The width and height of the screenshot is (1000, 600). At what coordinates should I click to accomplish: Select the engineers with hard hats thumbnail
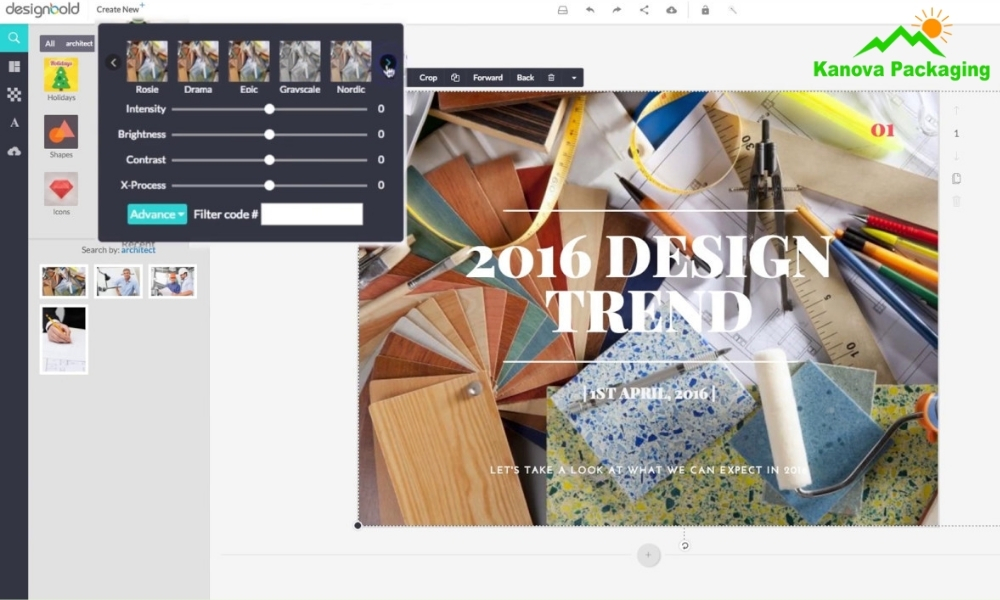(173, 281)
